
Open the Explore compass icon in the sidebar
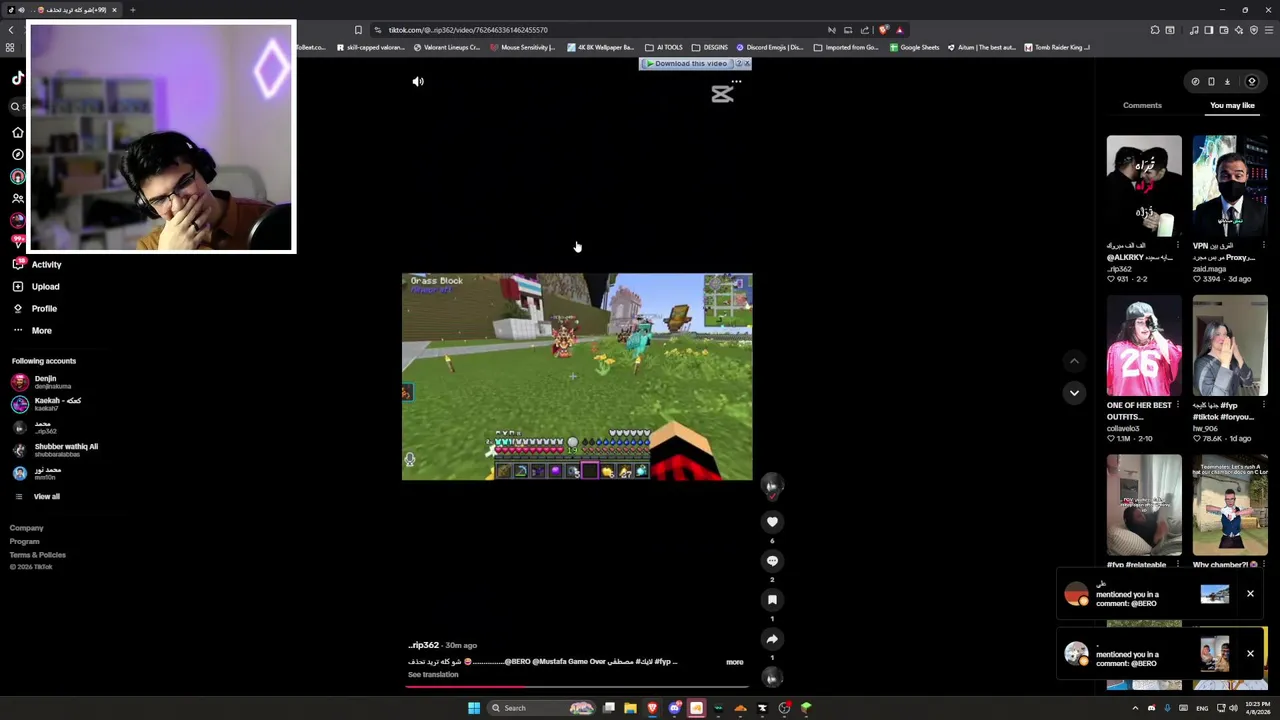pyautogui.click(x=17, y=154)
